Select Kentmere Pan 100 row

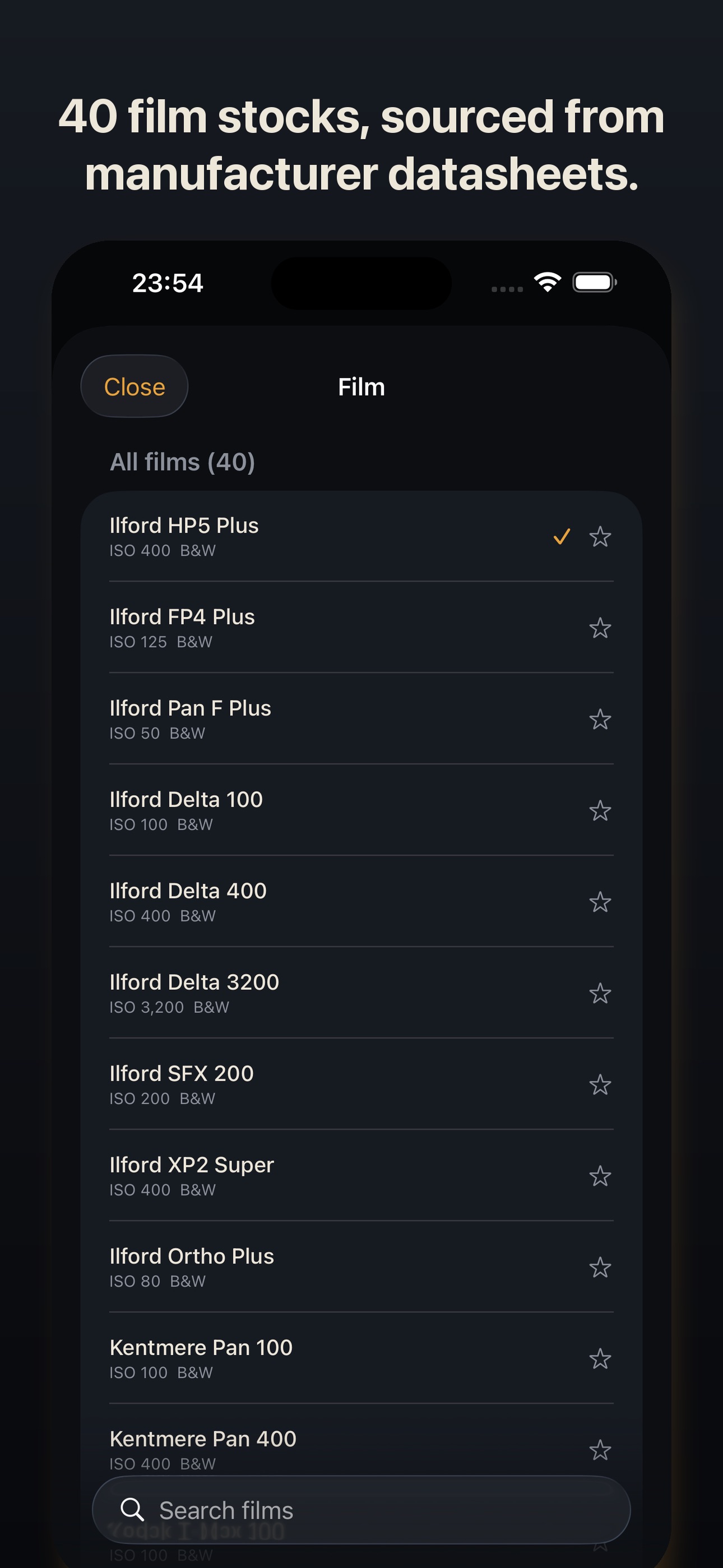361,1357
